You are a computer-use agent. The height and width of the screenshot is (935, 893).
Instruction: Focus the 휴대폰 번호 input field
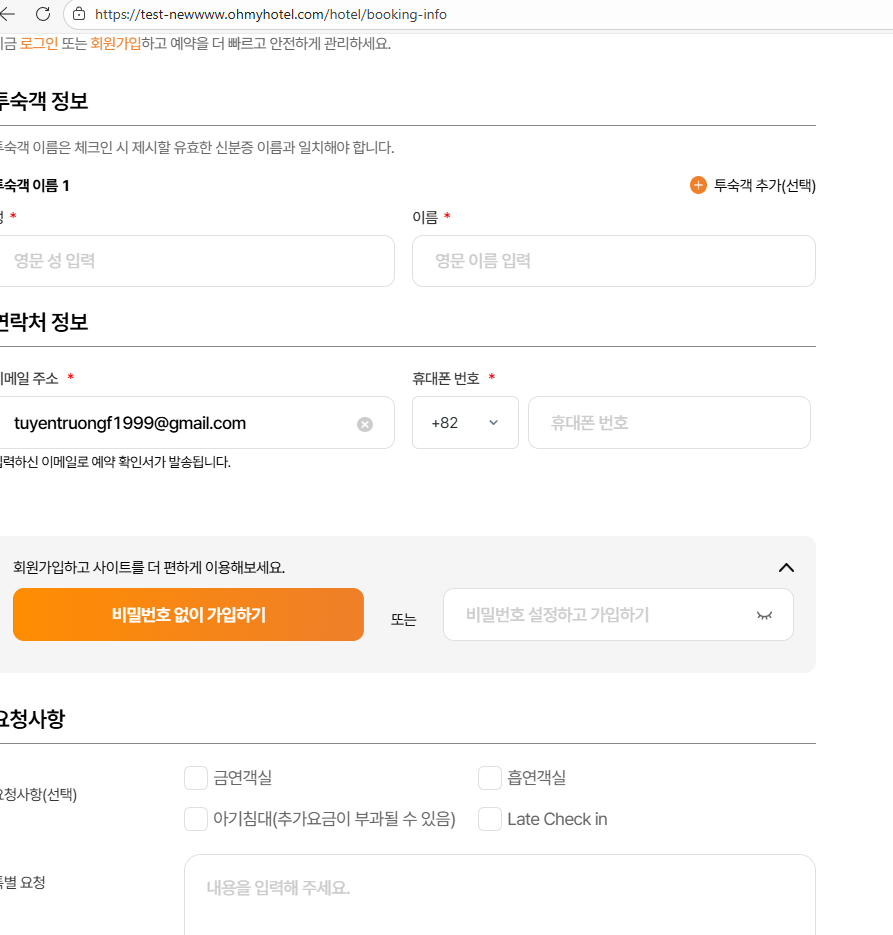point(668,423)
